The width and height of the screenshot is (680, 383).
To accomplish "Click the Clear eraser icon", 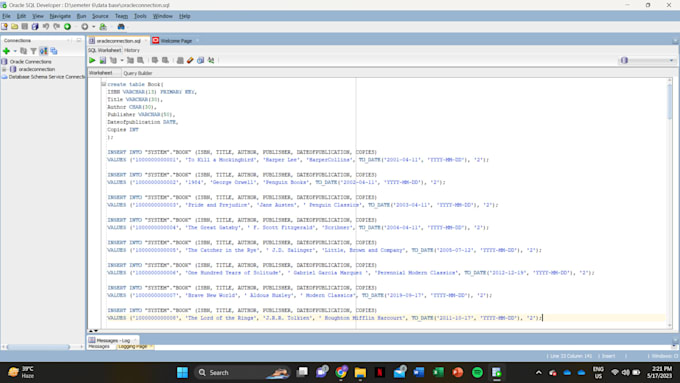I will [190, 60].
